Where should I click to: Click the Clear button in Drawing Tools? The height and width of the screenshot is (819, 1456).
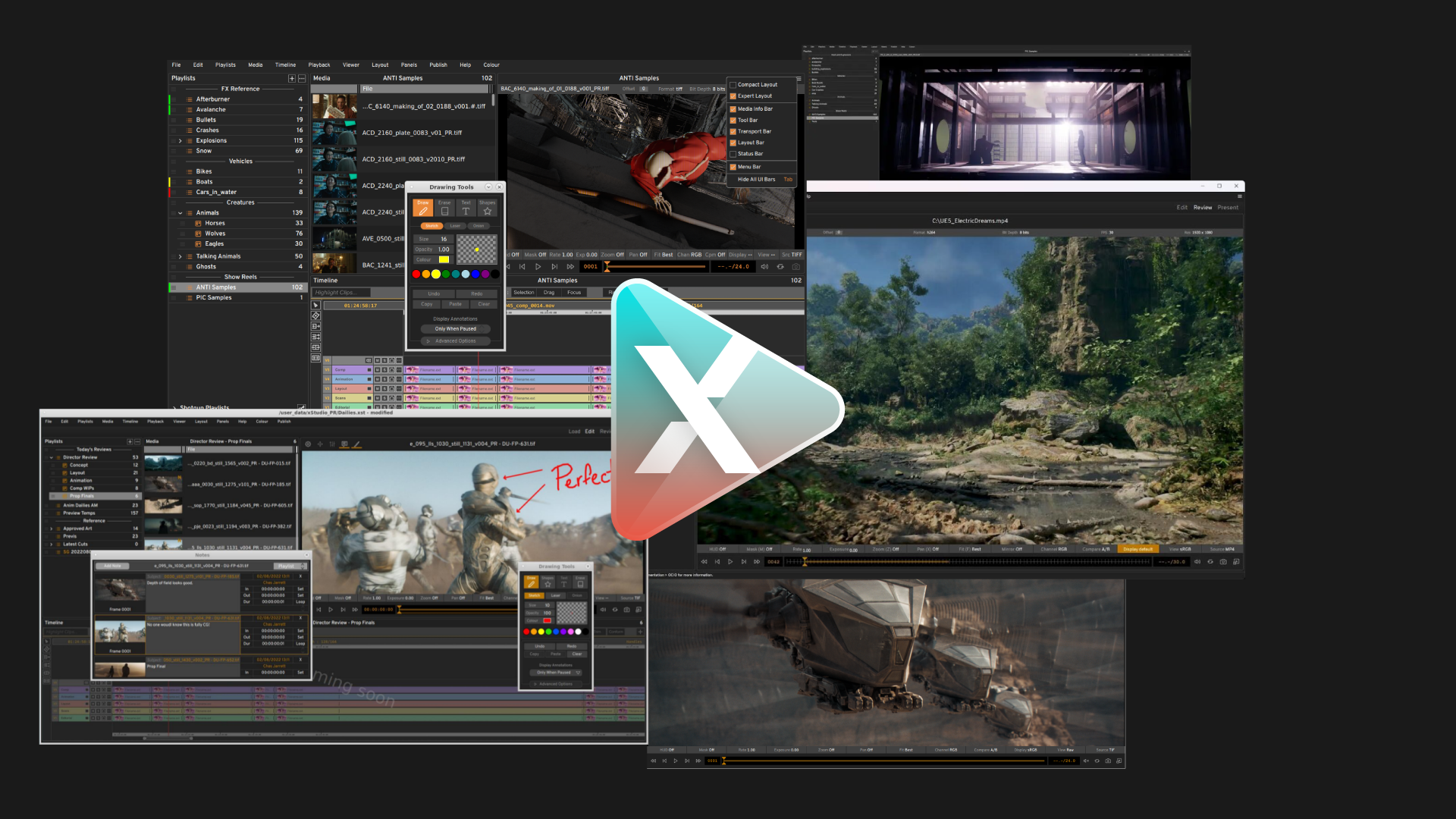pos(484,304)
